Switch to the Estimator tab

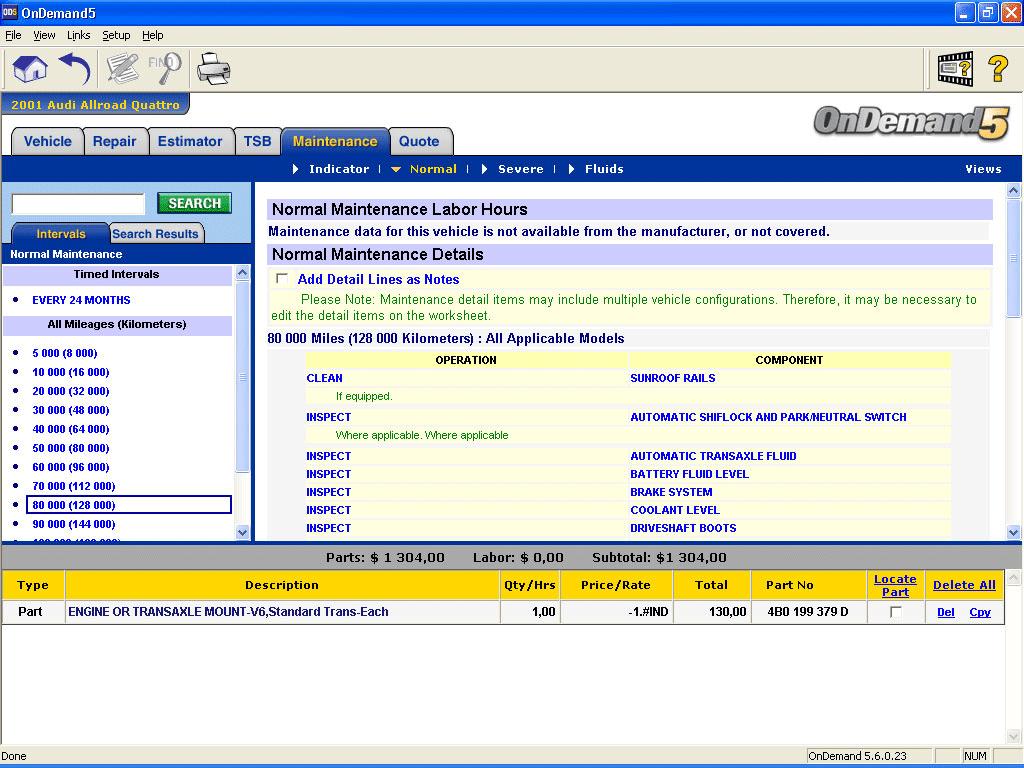click(190, 141)
